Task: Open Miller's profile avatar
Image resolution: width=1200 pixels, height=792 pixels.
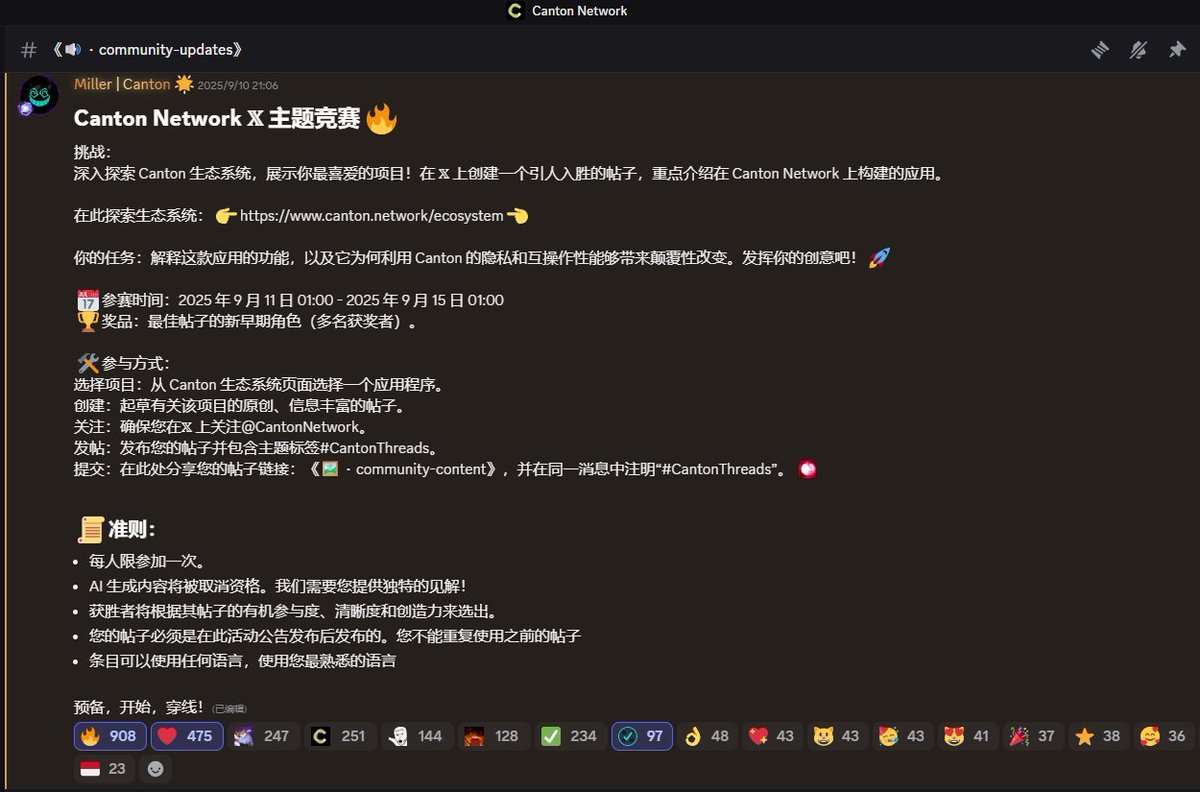Action: pos(39,95)
